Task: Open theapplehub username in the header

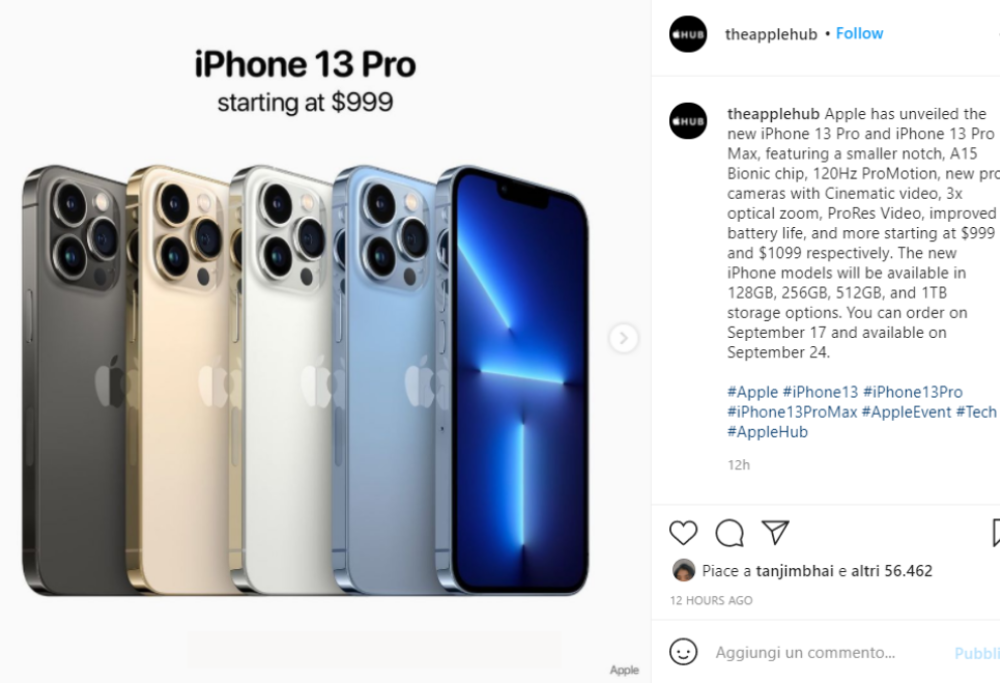Action: tap(771, 34)
